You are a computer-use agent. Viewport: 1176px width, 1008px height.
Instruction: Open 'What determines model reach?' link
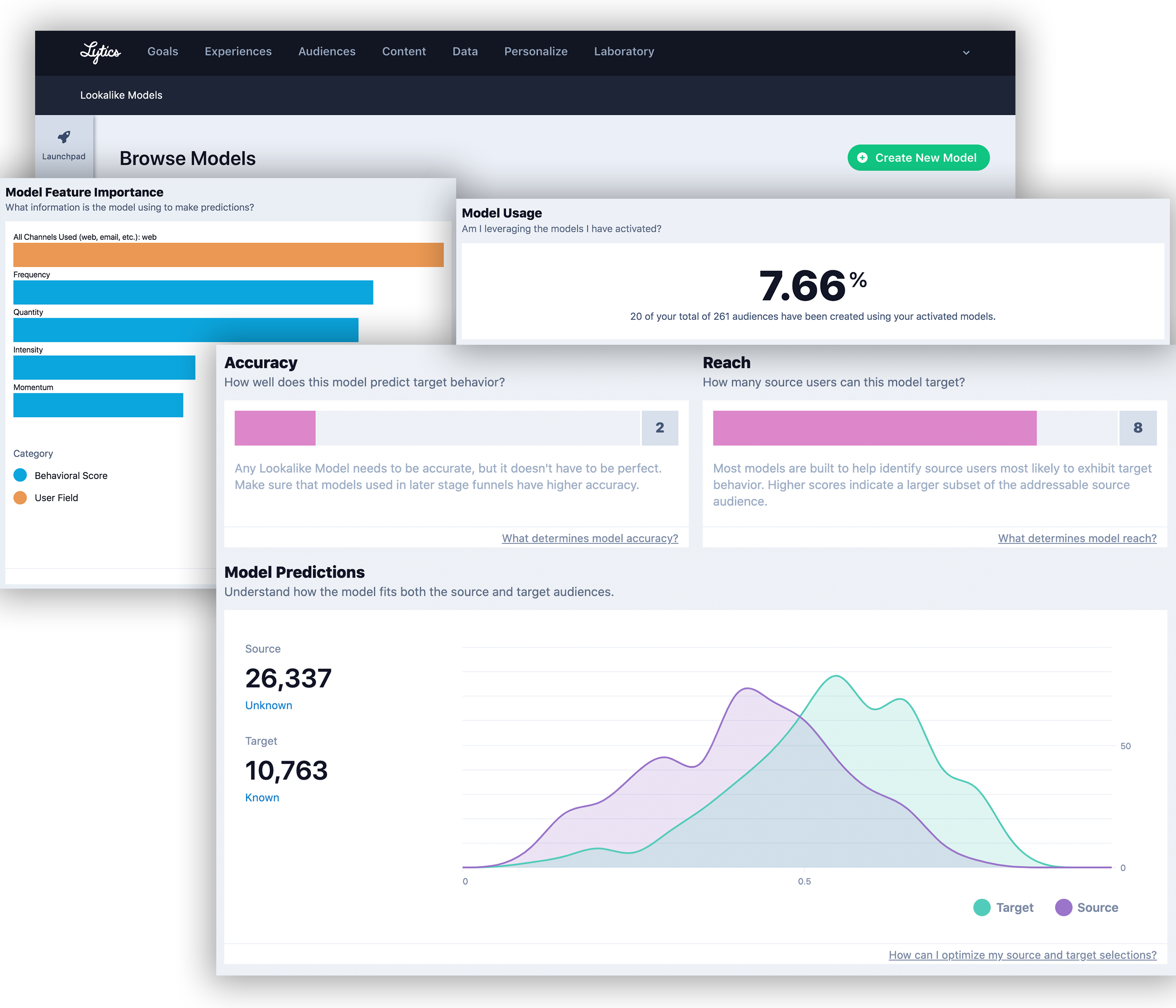point(1077,538)
